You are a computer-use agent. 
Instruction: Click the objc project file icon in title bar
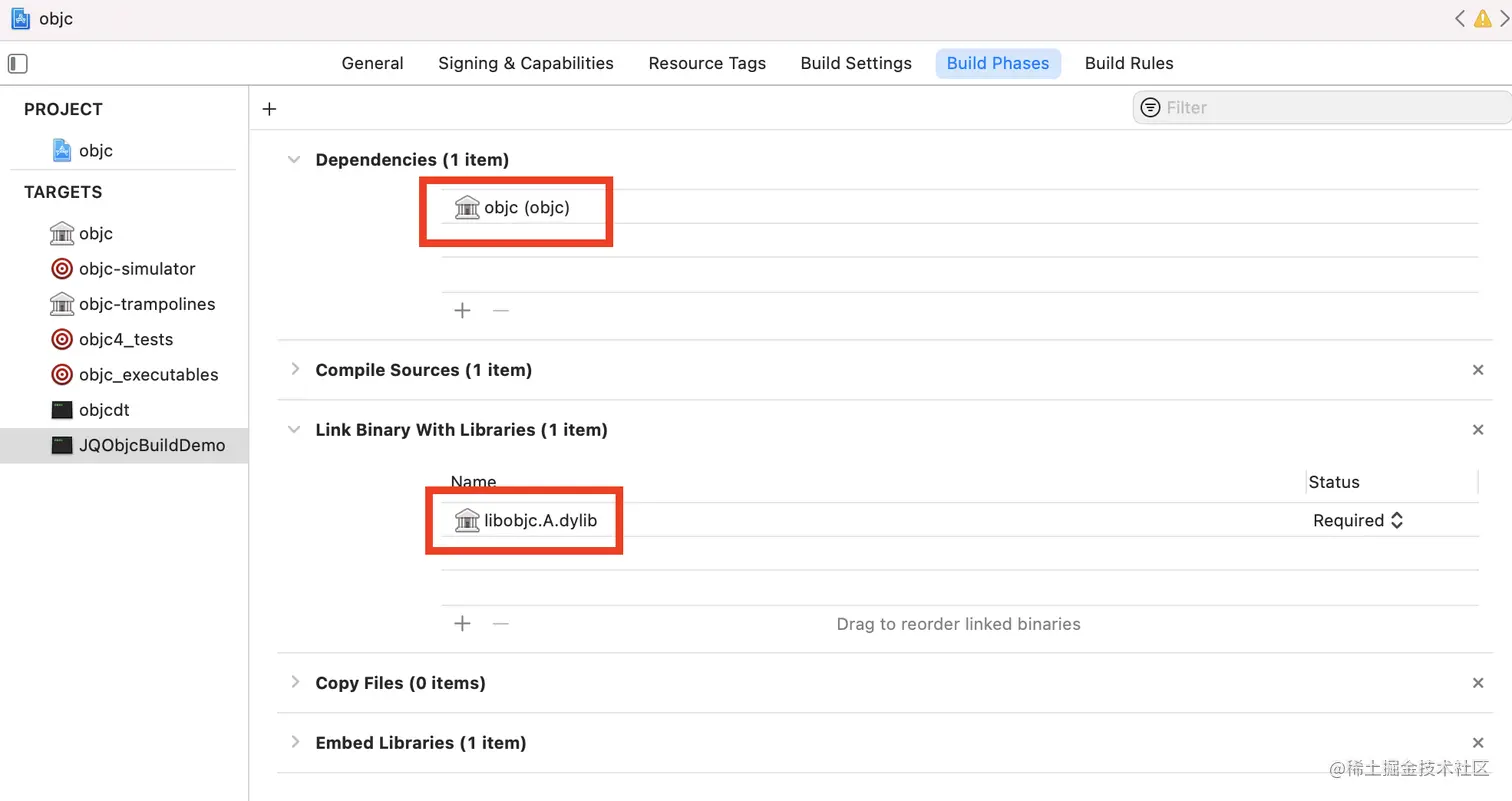(20, 19)
